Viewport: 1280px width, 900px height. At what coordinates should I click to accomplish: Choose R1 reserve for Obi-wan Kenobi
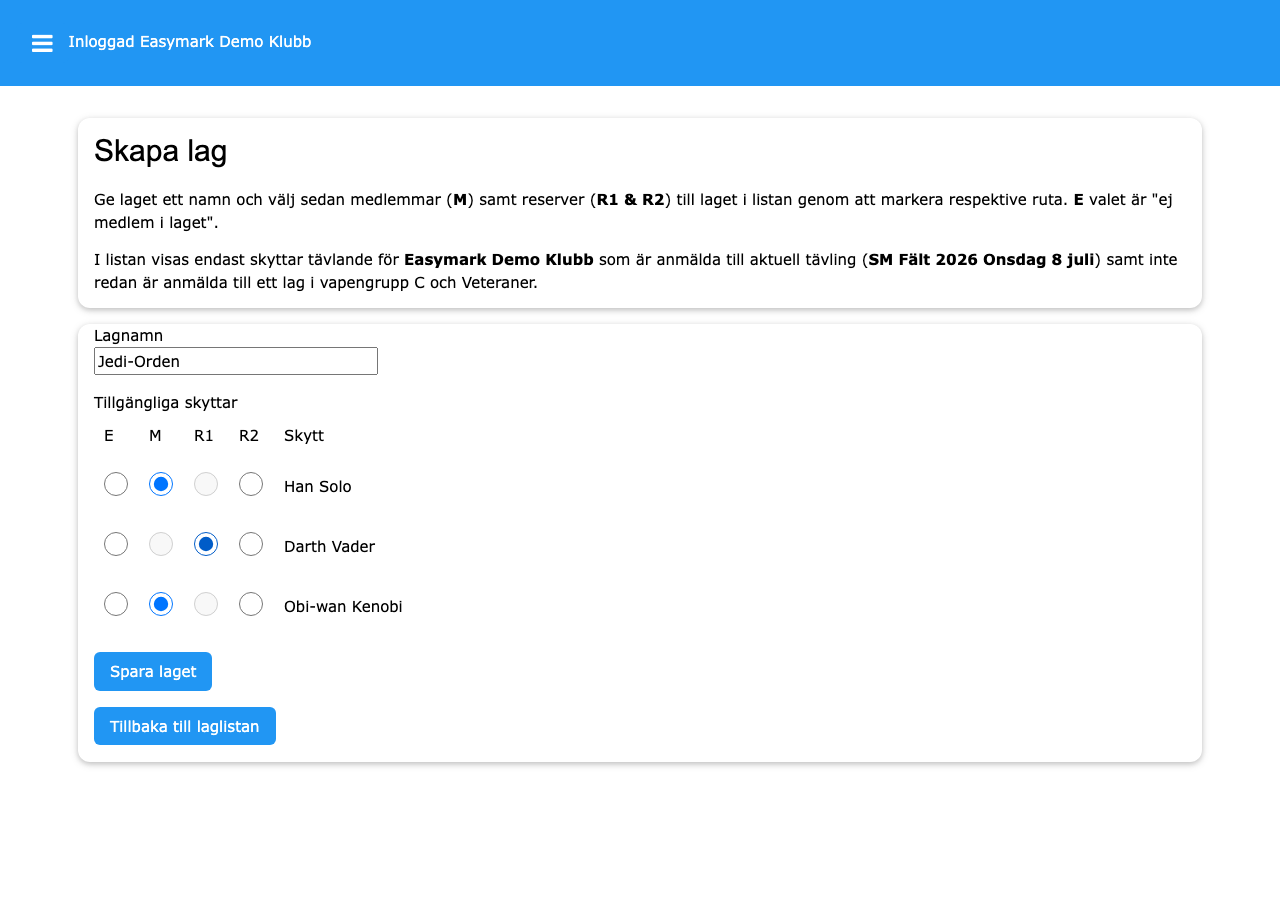[x=206, y=604]
